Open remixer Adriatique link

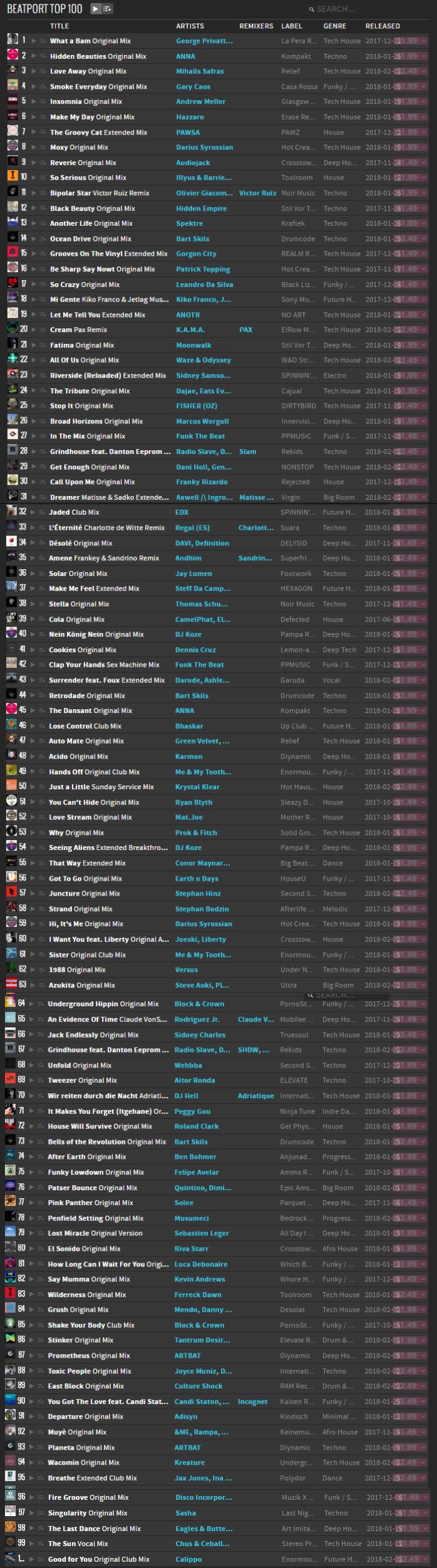pos(255,1096)
